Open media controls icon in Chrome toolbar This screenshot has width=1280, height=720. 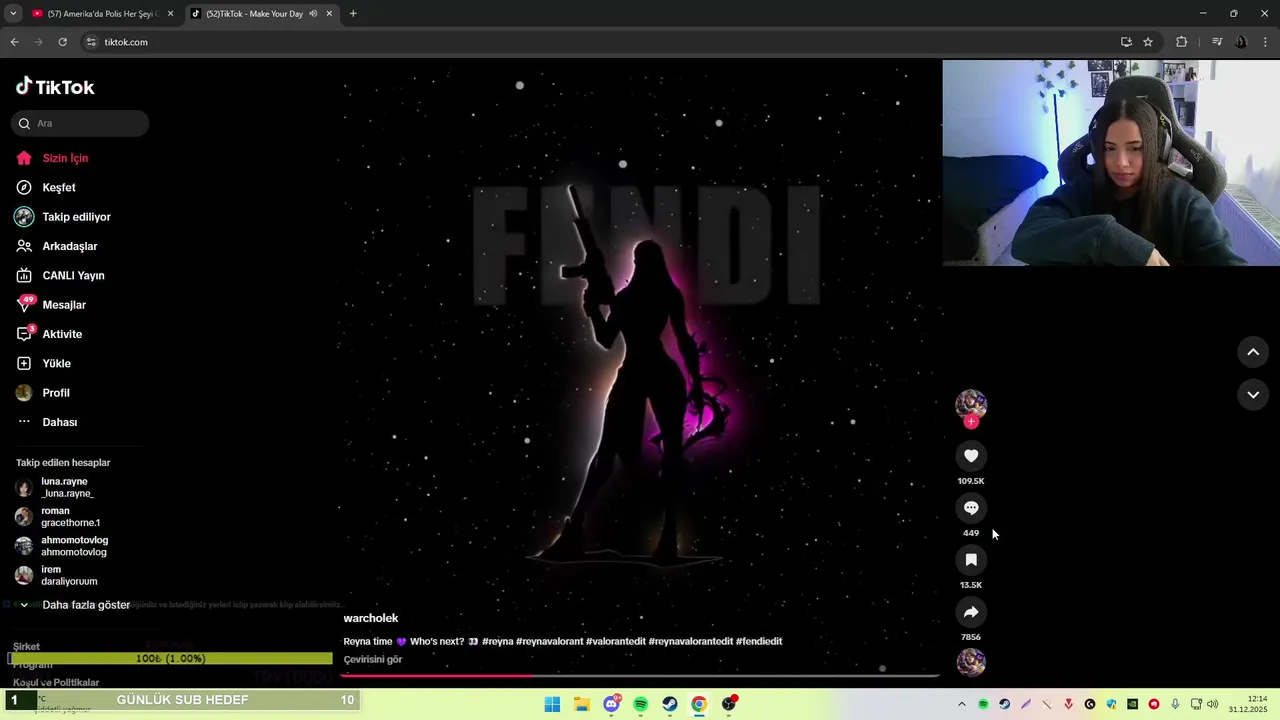click(1217, 42)
